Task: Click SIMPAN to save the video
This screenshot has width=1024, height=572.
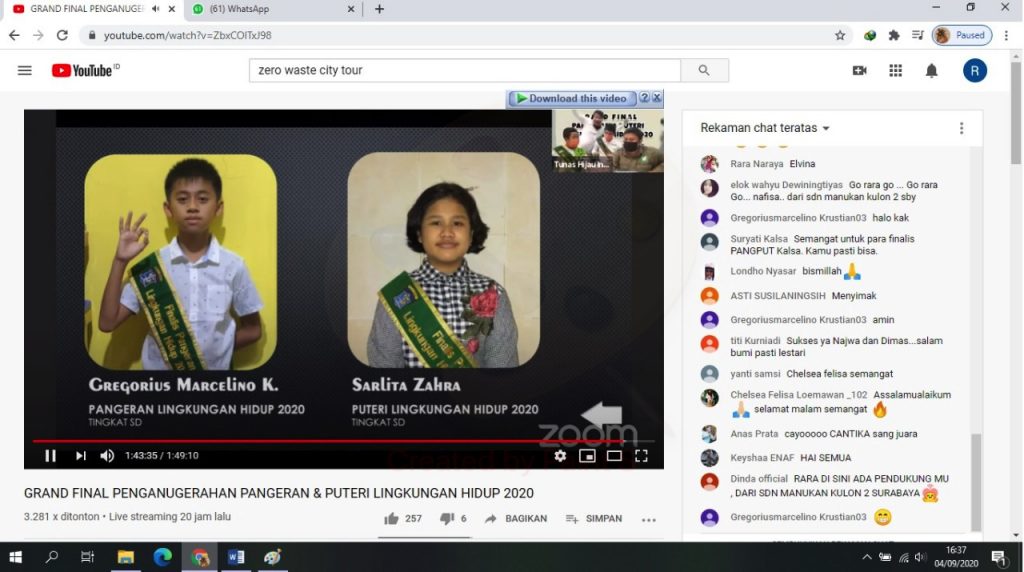Action: click(594, 519)
